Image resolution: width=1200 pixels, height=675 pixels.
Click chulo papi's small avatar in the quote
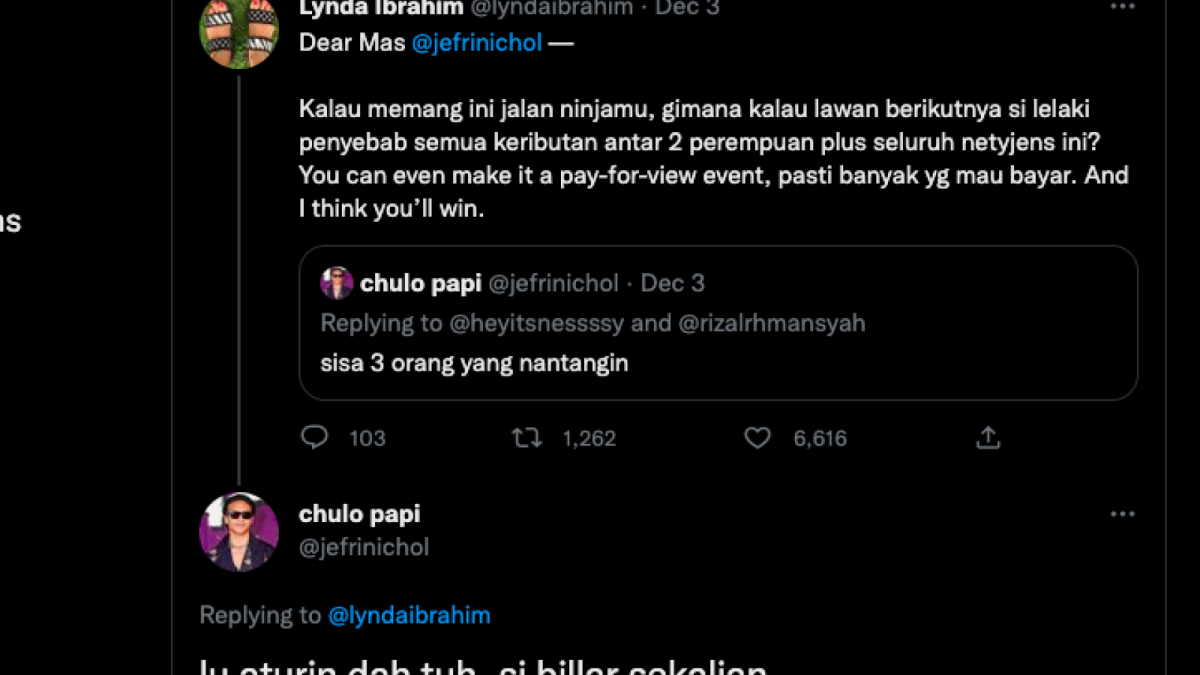337,283
